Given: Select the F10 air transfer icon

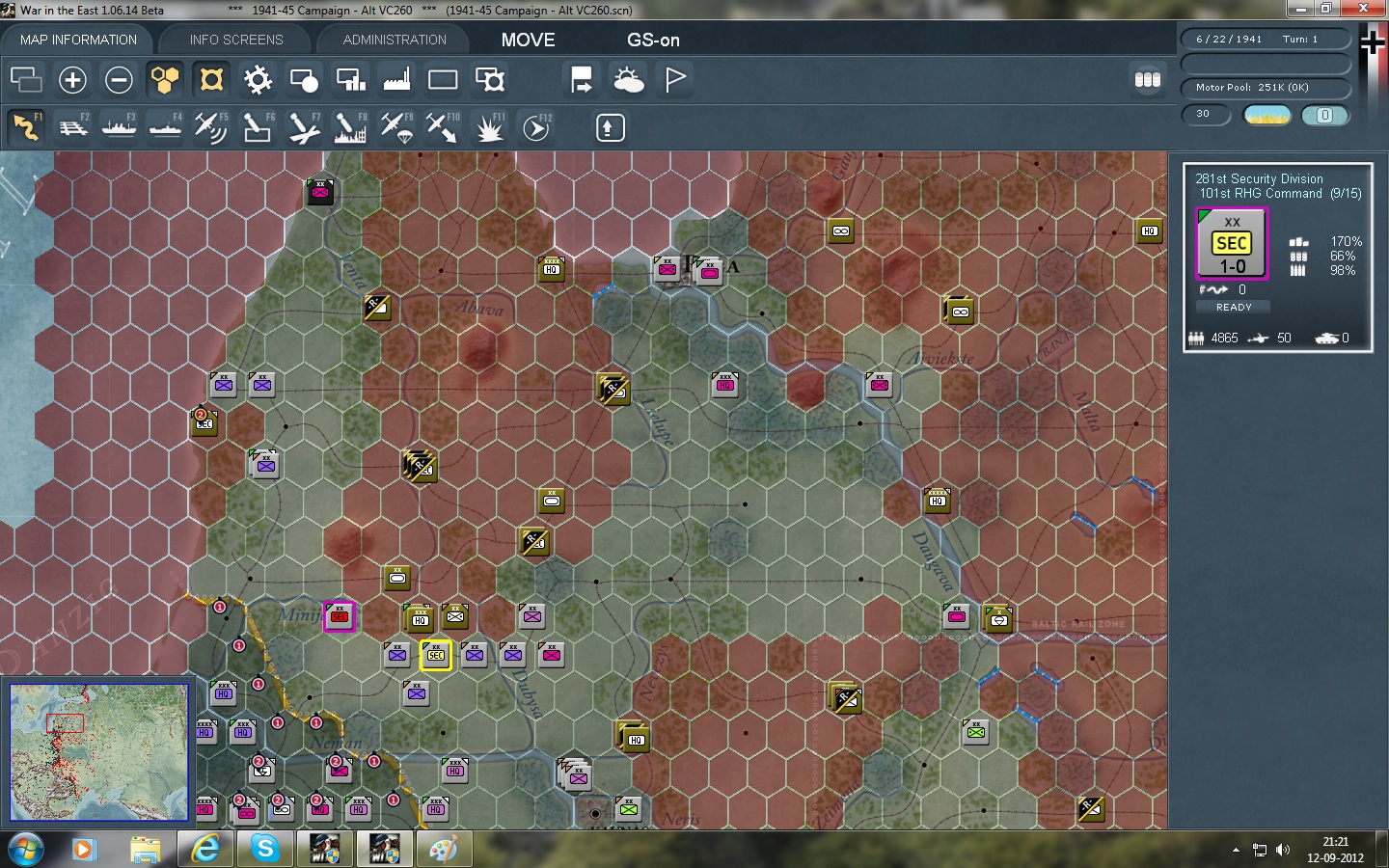Looking at the screenshot, I should coord(443,127).
